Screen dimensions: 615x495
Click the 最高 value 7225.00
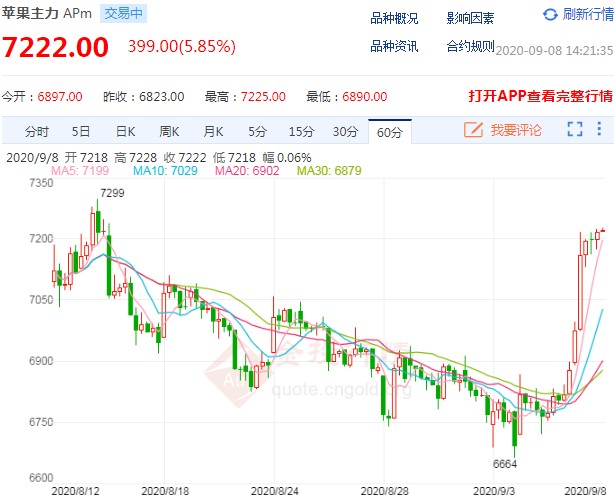(263, 96)
